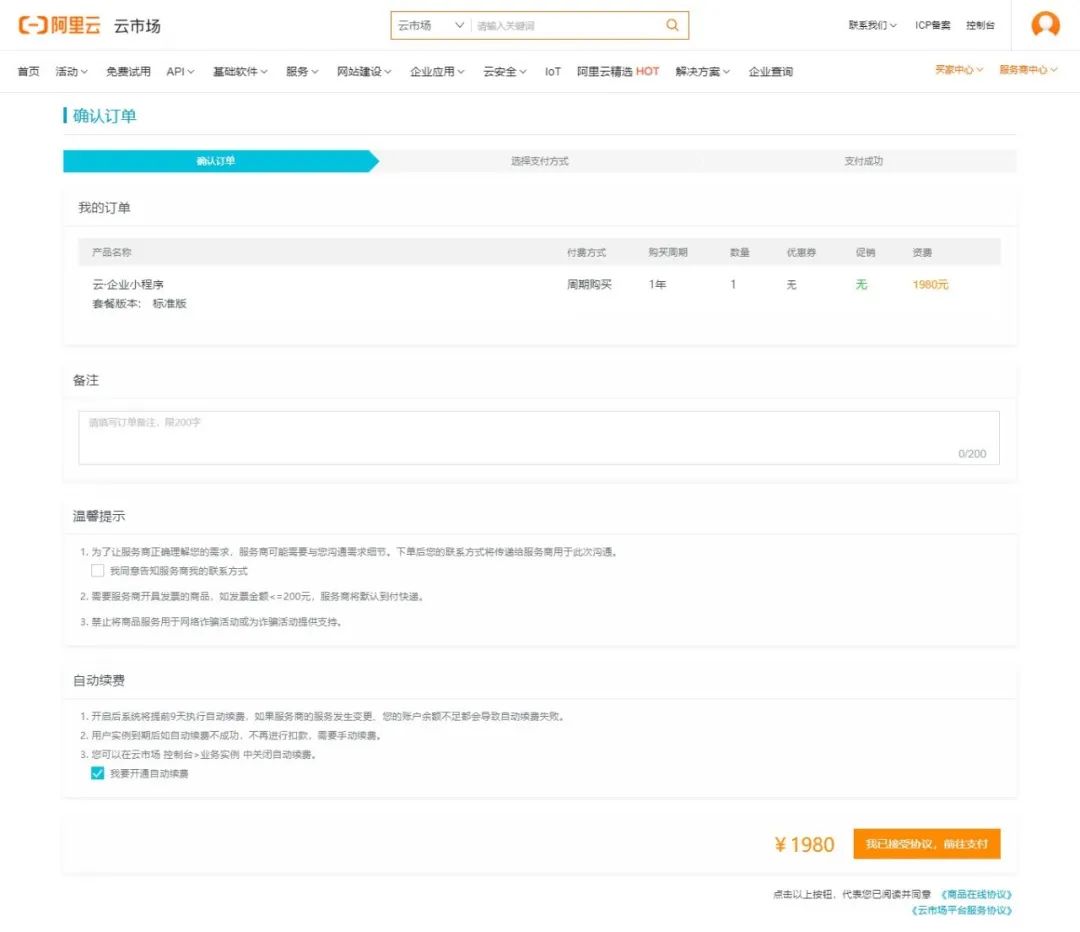
Task: Open the ICP备案 link
Action: pos(933,25)
